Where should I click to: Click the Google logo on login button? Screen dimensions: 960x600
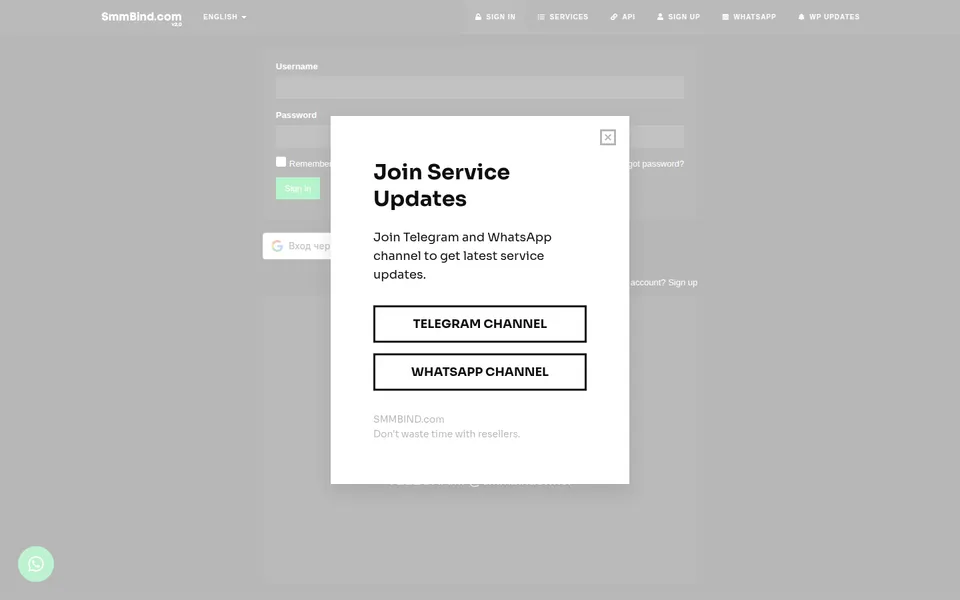277,246
